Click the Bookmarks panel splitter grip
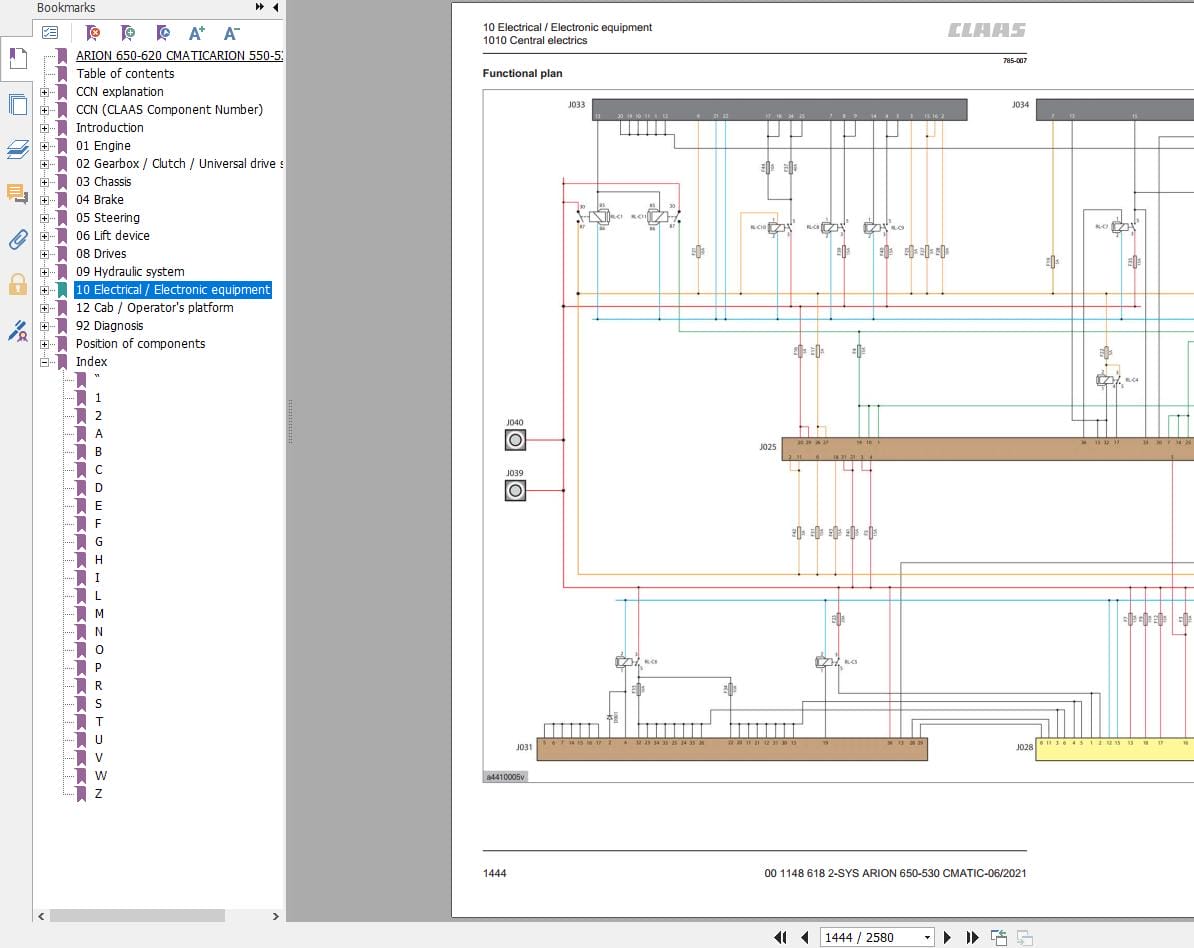1194x948 pixels. coord(290,421)
